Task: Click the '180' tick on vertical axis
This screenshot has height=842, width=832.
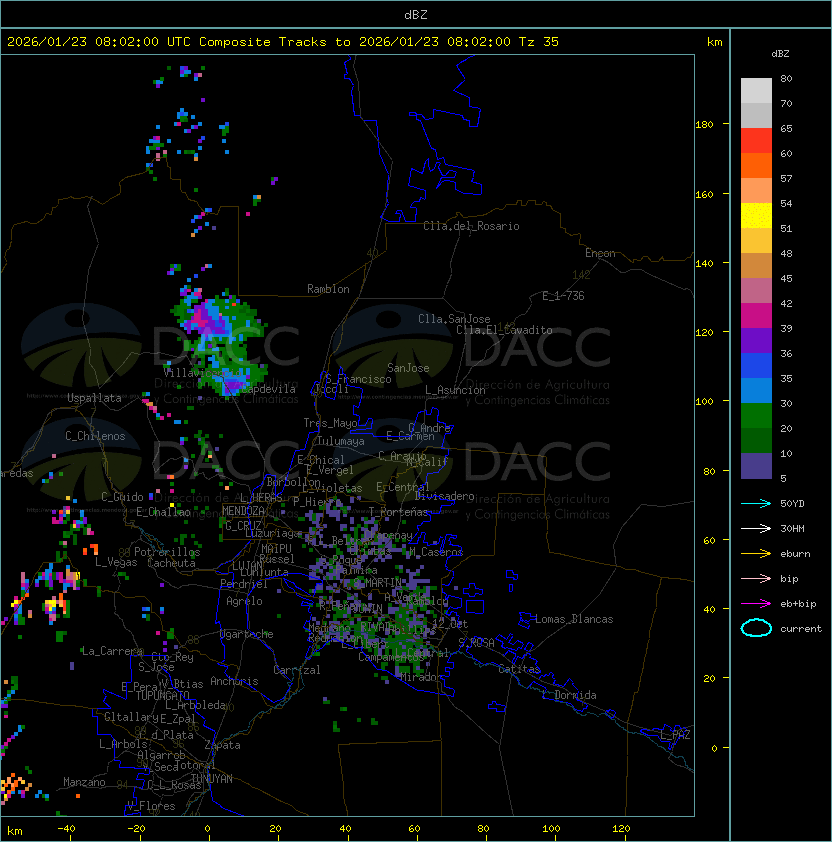Action: [x=704, y=125]
